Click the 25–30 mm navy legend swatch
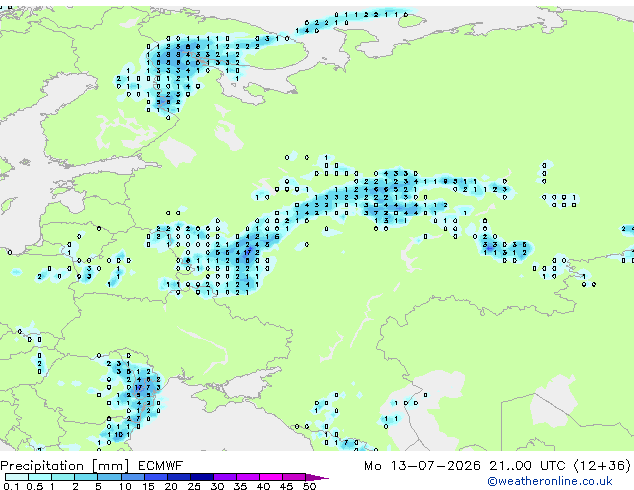 (202, 477)
